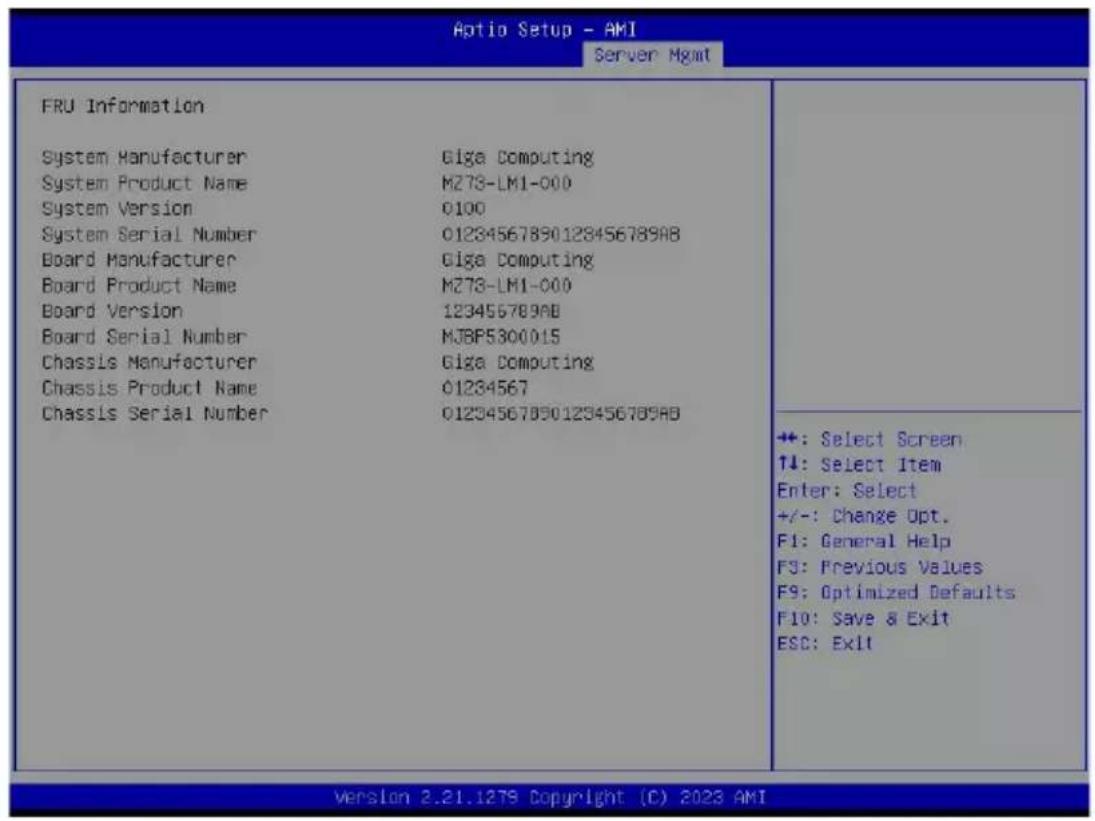
Task: Click the Chassis Product Name label
Action: click(x=149, y=388)
